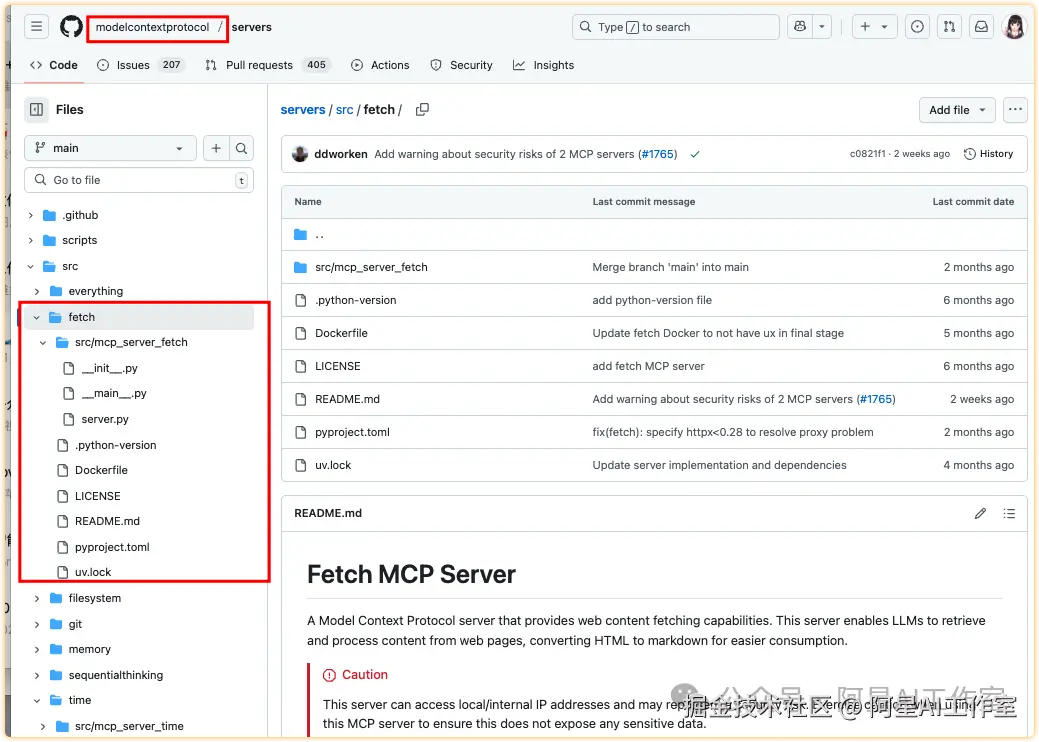The height and width of the screenshot is (742, 1039).
Task: Click the add file plus icon in sidebar
Action: [x=216, y=148]
